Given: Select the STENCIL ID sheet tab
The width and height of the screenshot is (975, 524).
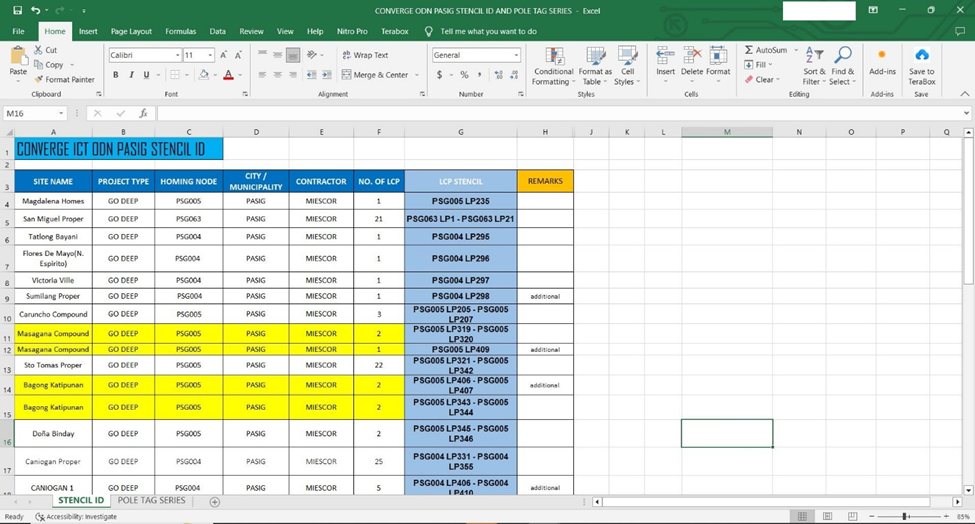Looking at the screenshot, I should [81, 500].
